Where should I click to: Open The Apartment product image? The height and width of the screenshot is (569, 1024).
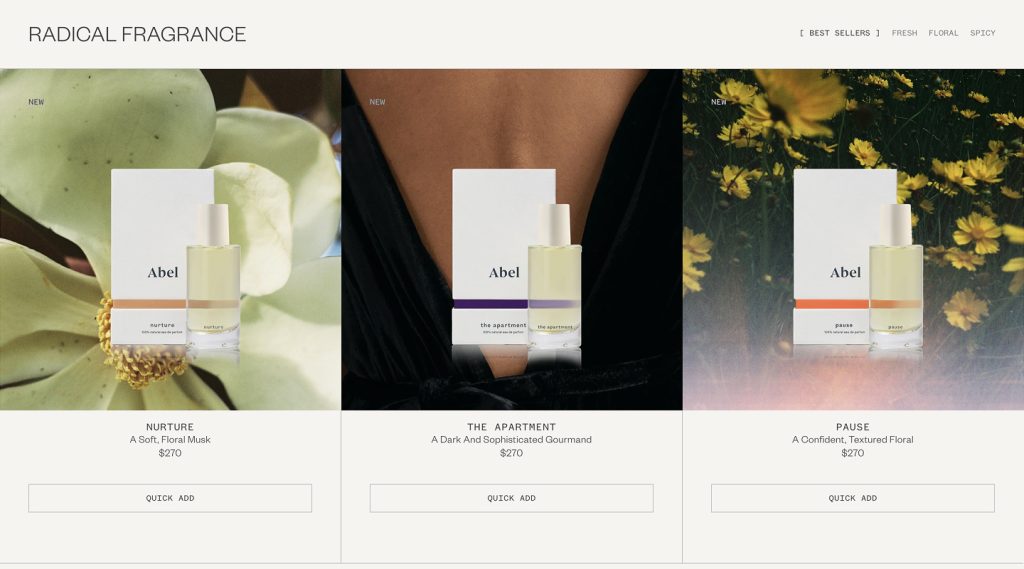512,240
